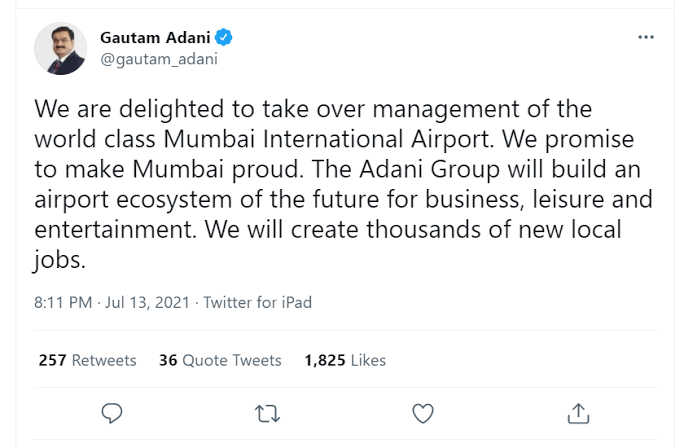See who gave the 1,825 Likes
This screenshot has width=684, height=448.
345,360
